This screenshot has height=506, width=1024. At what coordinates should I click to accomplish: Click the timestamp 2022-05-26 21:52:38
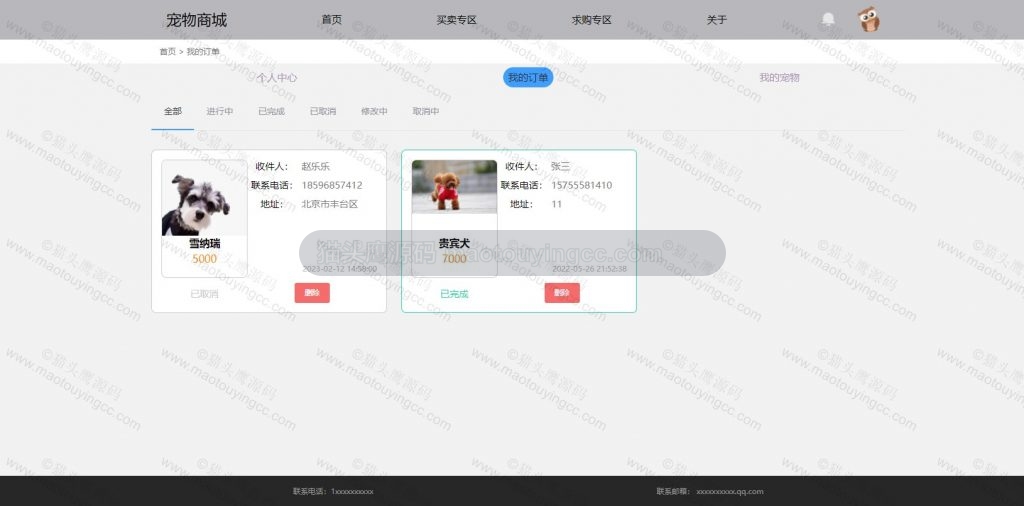[x=590, y=268]
